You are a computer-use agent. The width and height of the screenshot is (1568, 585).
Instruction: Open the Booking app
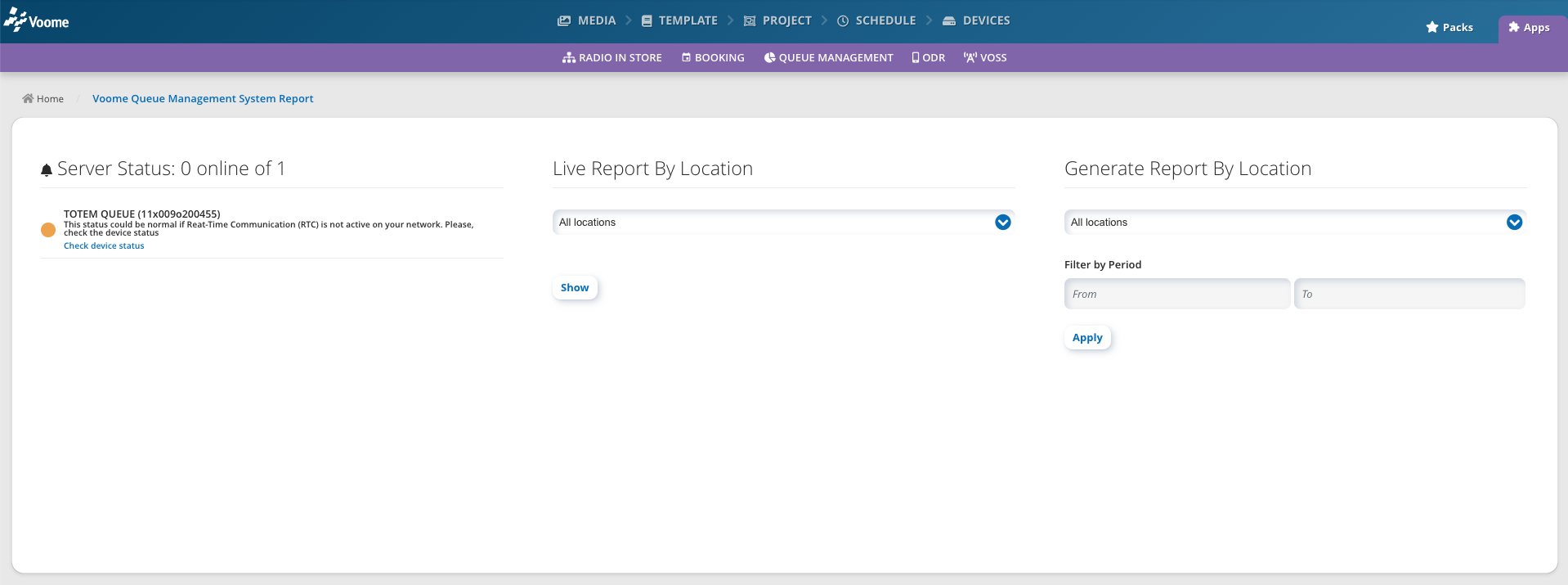point(713,58)
